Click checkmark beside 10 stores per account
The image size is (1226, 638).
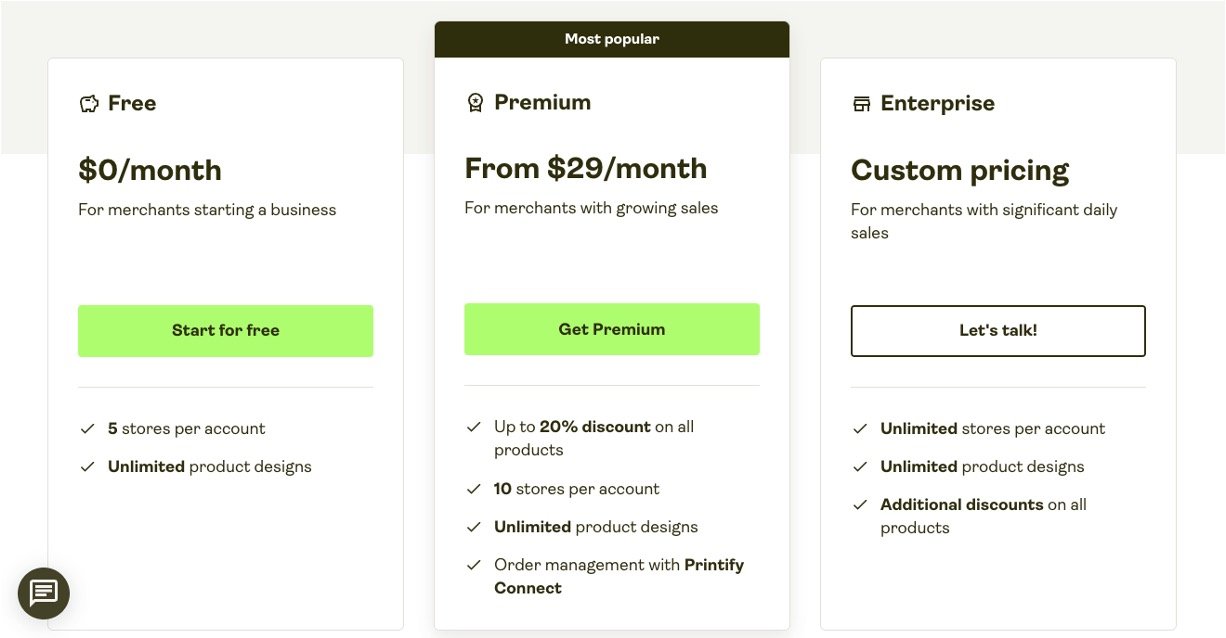(x=474, y=489)
